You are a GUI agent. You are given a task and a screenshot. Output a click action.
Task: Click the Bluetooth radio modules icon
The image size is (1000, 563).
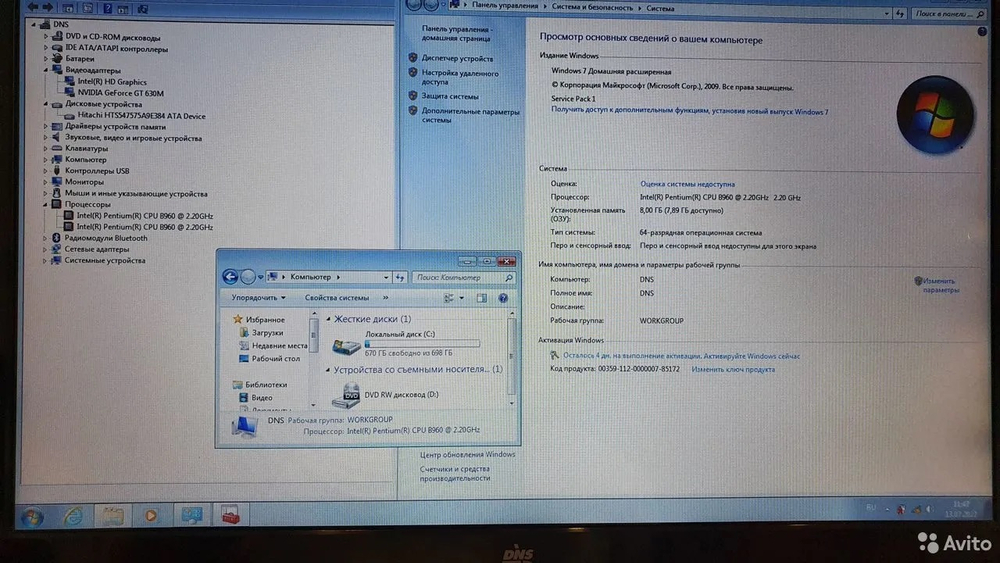click(56, 238)
